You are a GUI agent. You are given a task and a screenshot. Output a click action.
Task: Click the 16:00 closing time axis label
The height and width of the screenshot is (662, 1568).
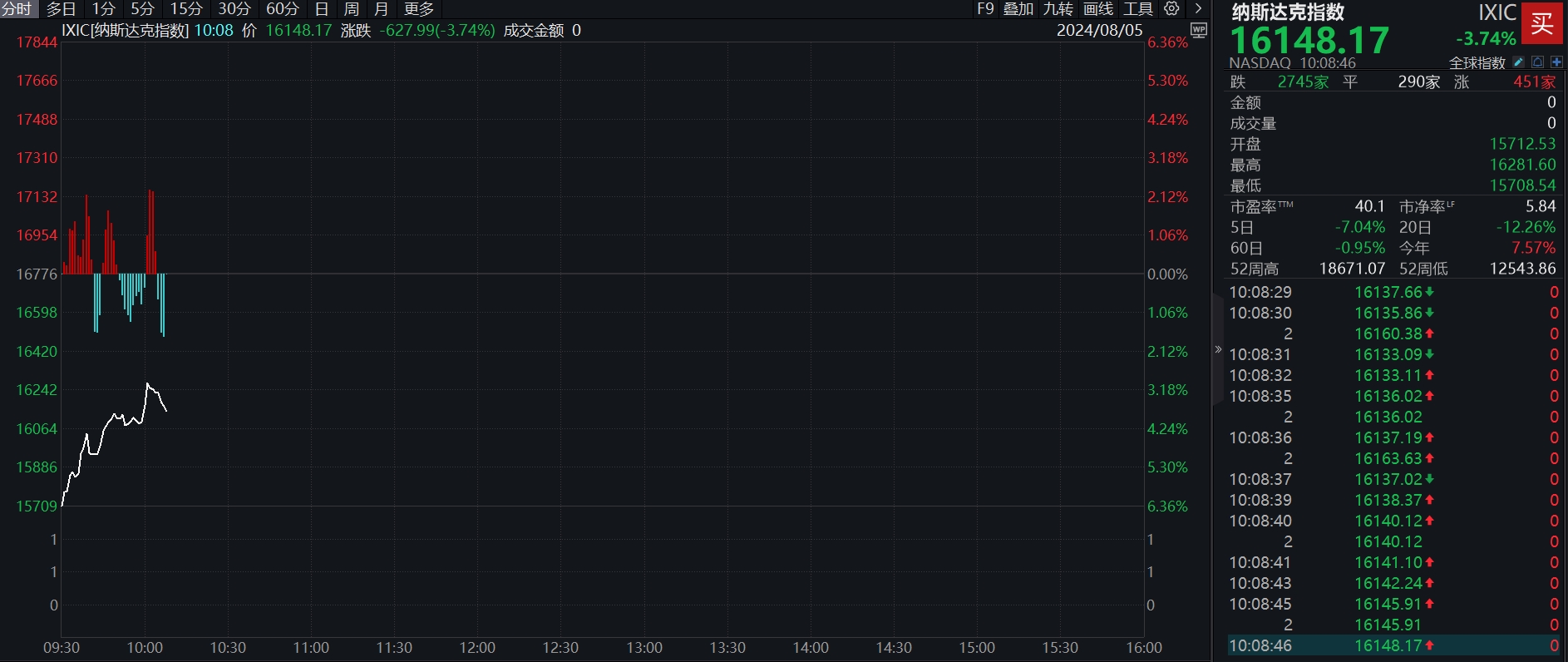tap(1144, 648)
